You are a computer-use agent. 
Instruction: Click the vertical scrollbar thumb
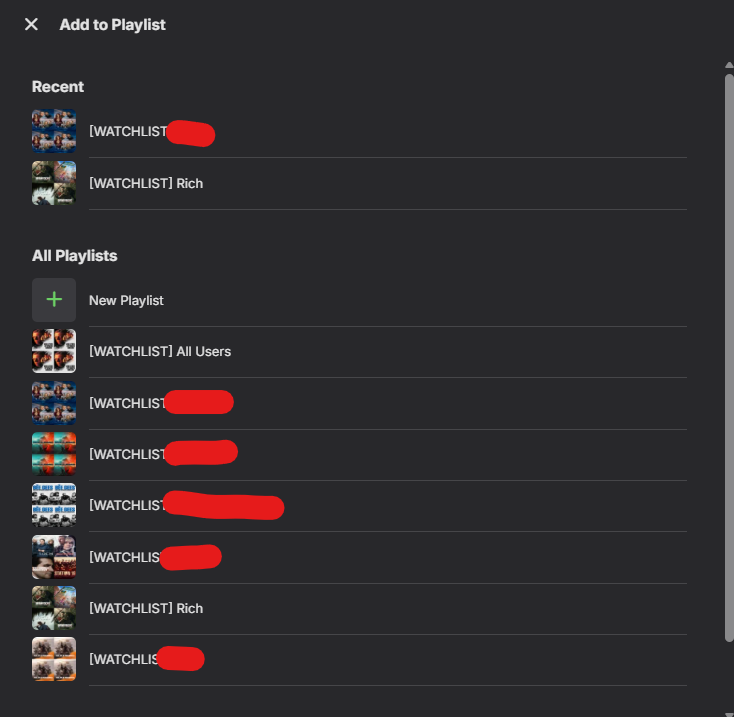pyautogui.click(x=729, y=350)
